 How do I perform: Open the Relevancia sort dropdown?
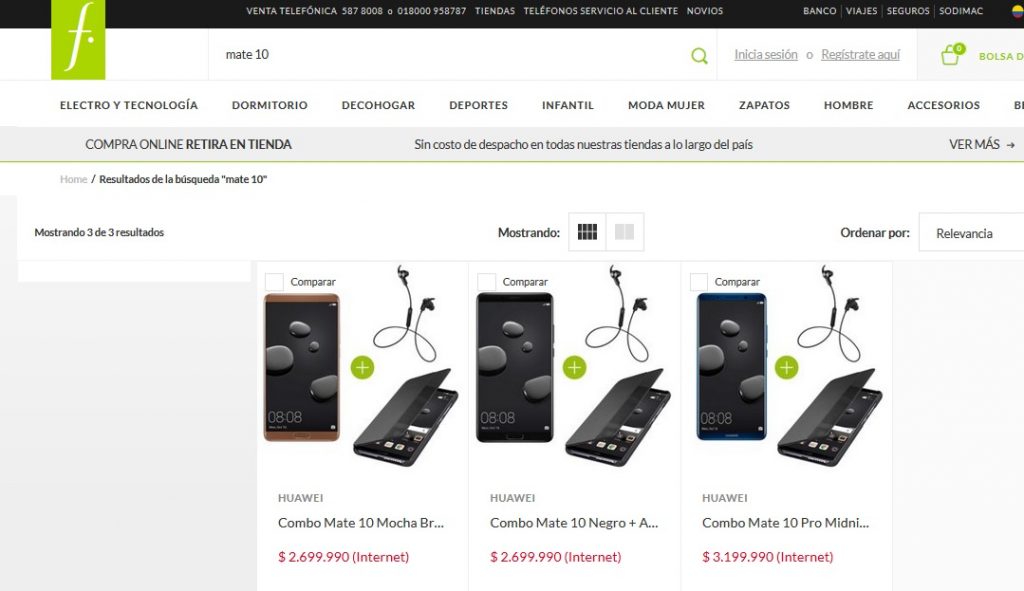click(x=971, y=232)
